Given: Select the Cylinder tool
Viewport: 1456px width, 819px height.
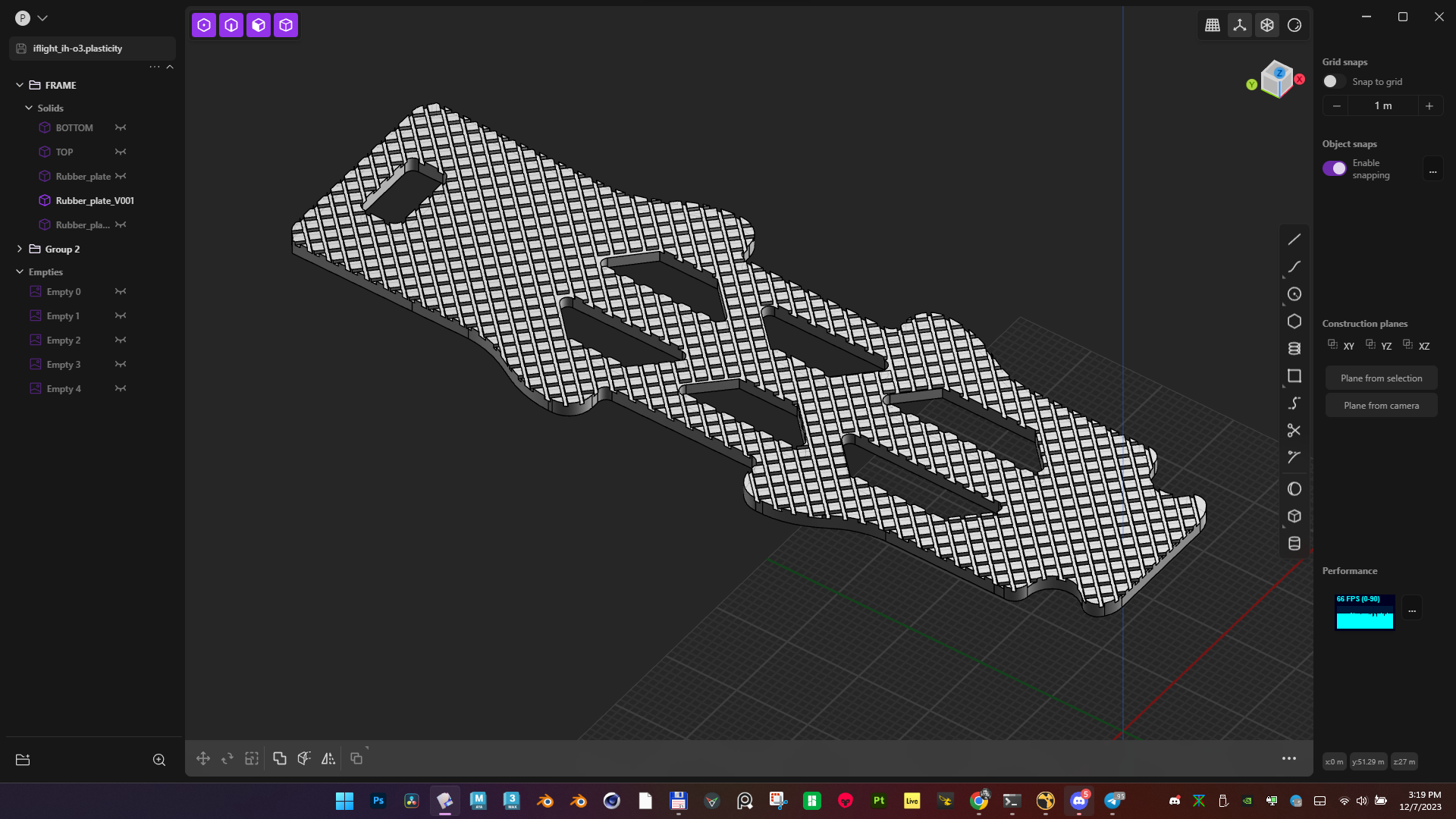Looking at the screenshot, I should point(1294,544).
